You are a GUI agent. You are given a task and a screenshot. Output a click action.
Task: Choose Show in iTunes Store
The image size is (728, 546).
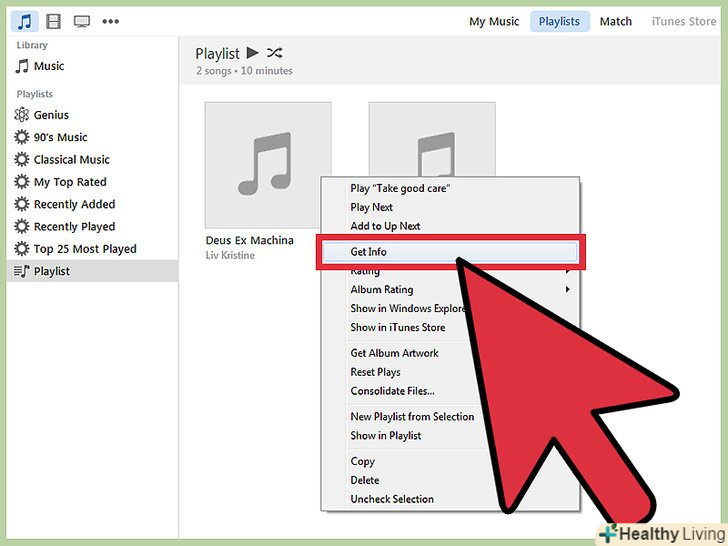click(x=398, y=327)
